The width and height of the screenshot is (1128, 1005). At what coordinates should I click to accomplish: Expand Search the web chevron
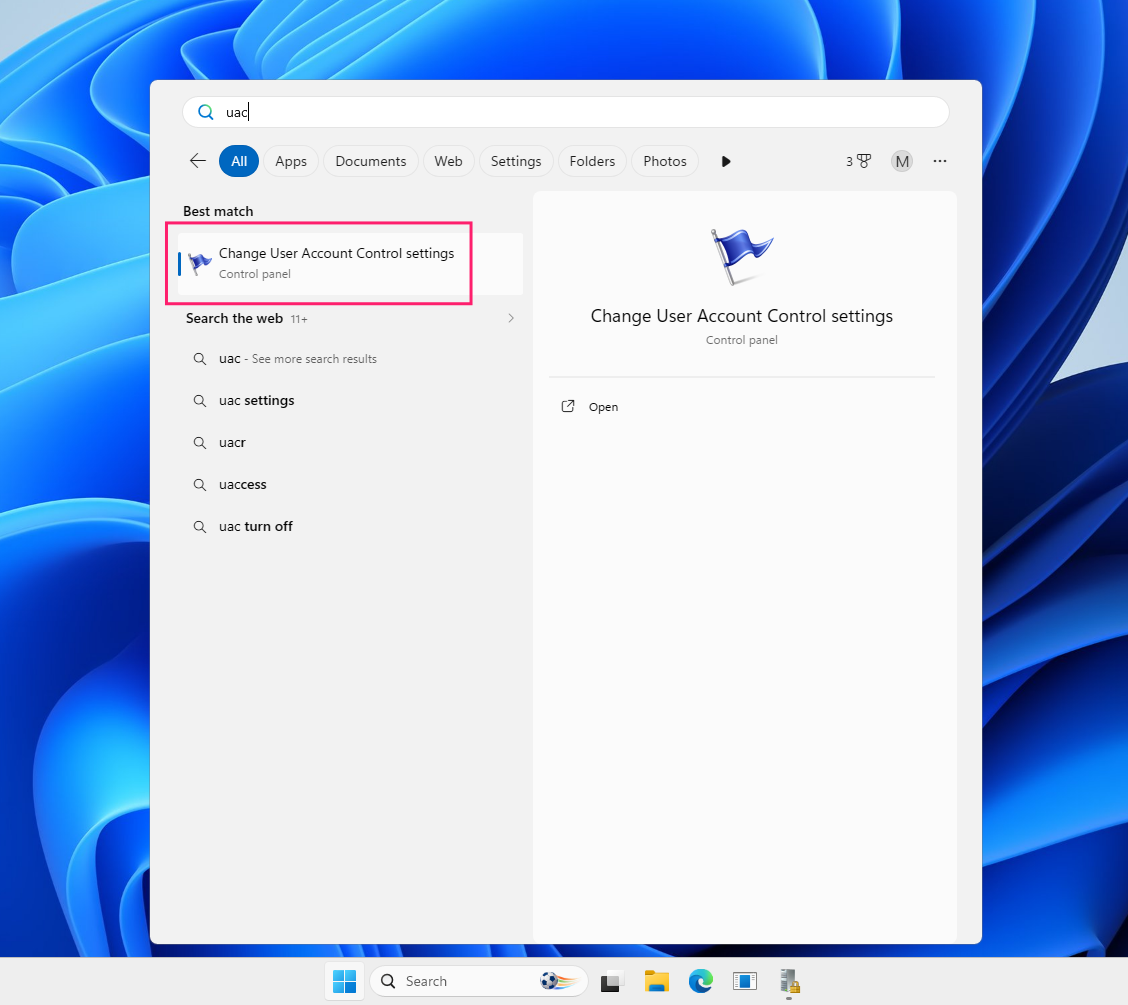(511, 318)
